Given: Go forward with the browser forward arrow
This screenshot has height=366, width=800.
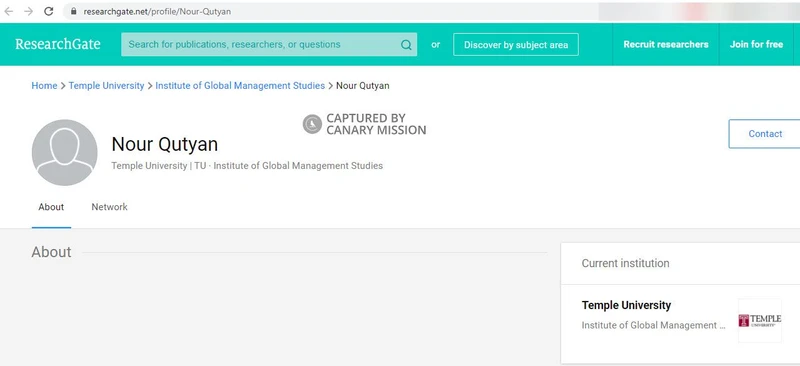Looking at the screenshot, I should [29, 11].
